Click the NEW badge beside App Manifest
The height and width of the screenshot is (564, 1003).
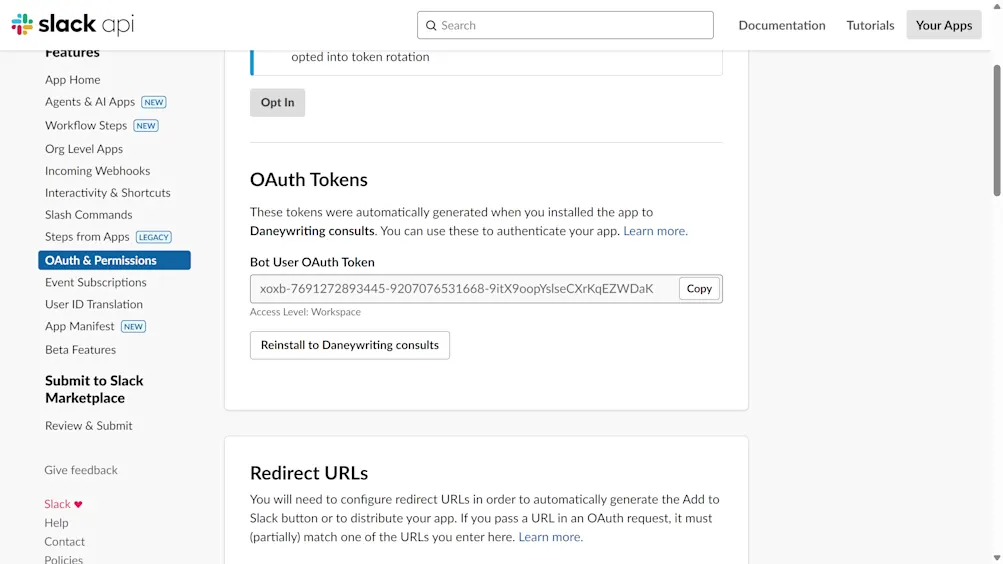coord(133,327)
